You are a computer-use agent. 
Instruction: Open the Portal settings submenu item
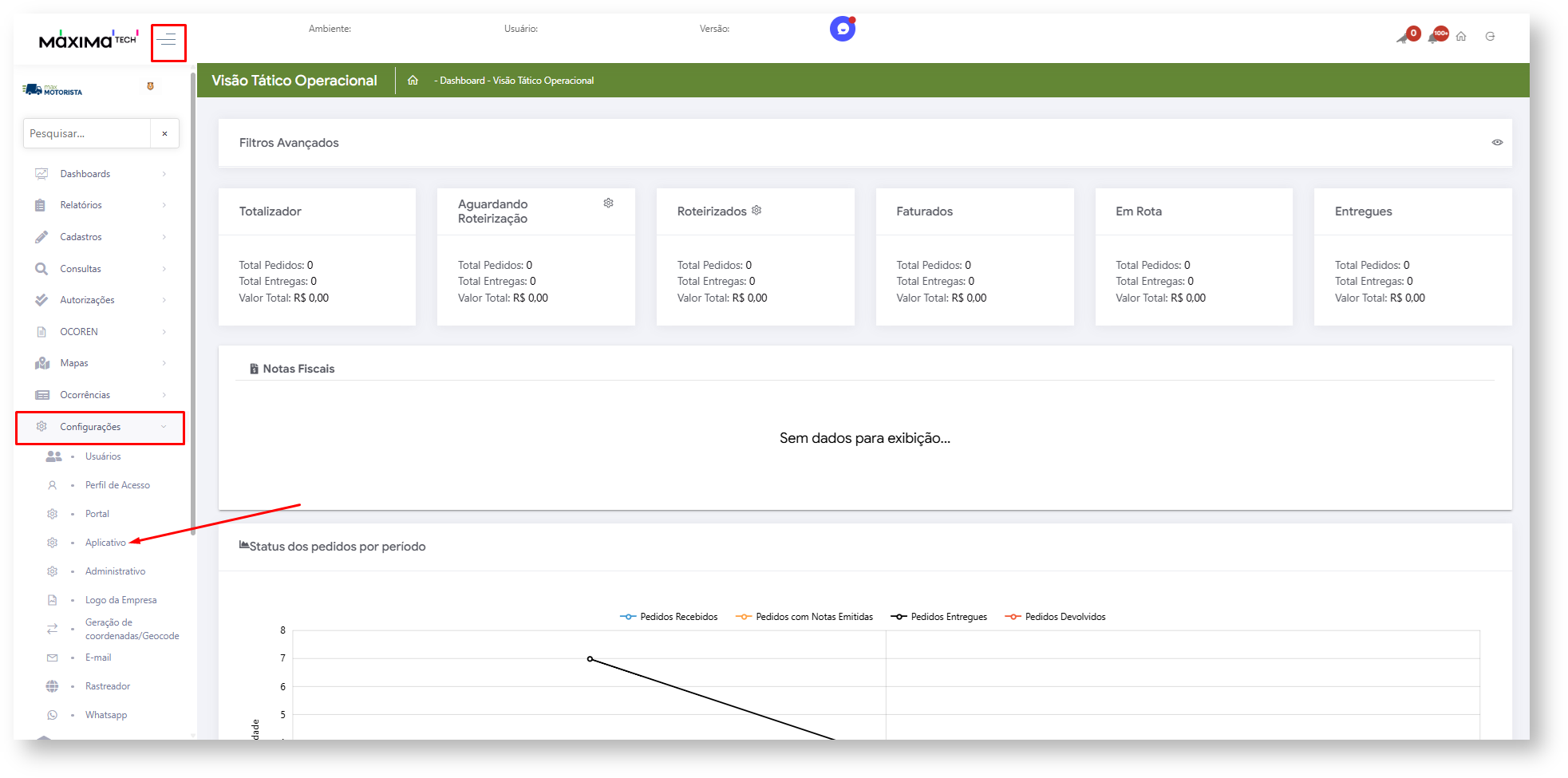(97, 514)
